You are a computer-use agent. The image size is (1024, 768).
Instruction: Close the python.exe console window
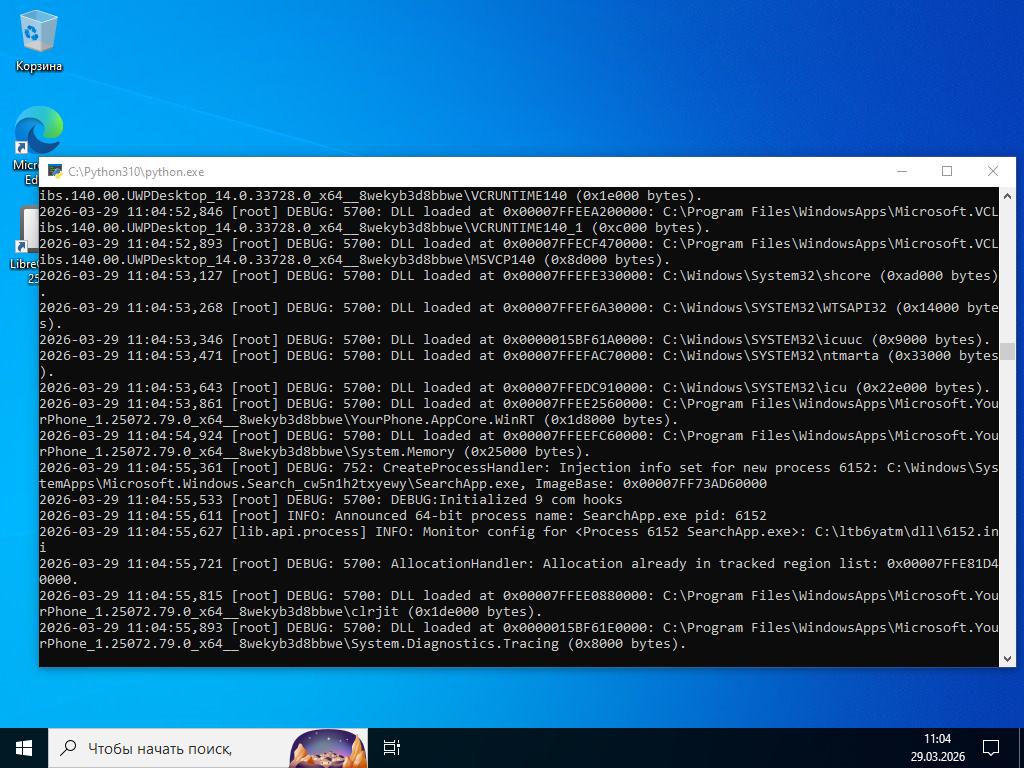tap(992, 171)
